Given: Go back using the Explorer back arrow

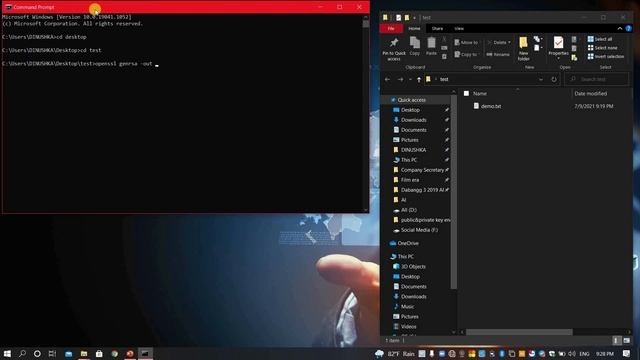Looking at the screenshot, I should (387, 80).
